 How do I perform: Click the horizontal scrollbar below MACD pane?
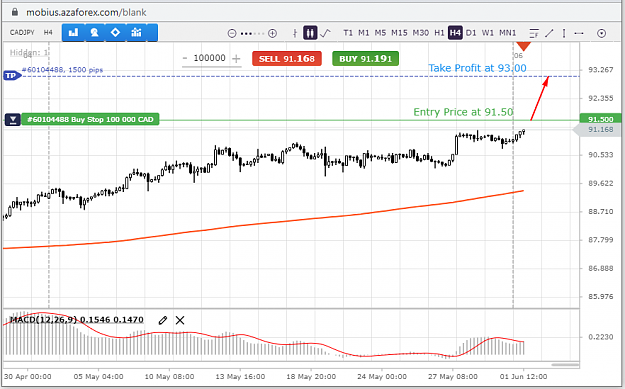(x=565, y=364)
